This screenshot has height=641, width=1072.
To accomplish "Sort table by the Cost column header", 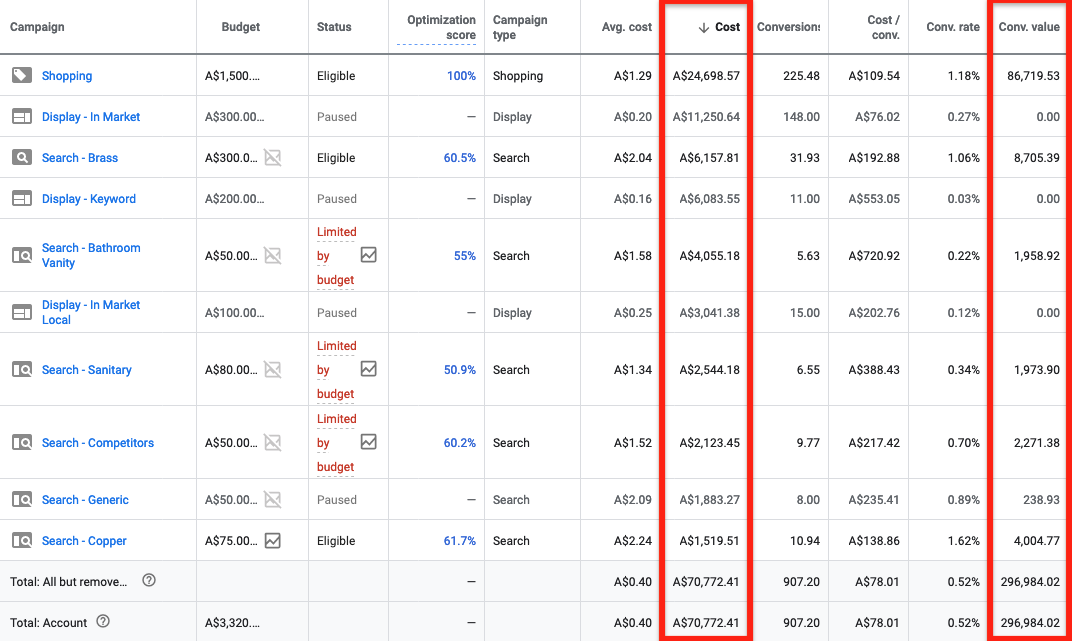I will pyautogui.click(x=727, y=27).
